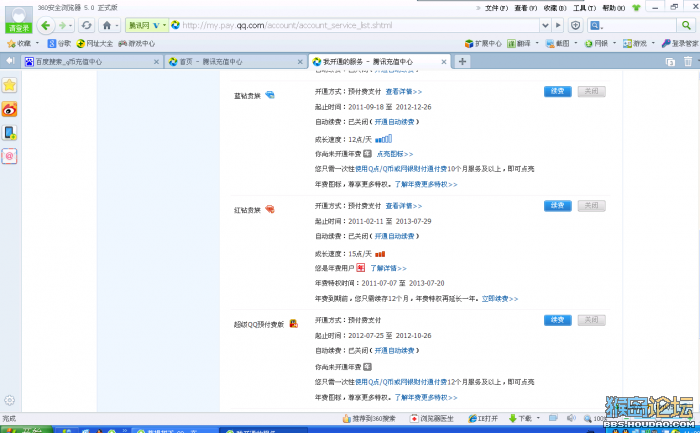This screenshot has width=700, height=433.
Task: Click 关闭 button for 蓝钻贵族
Action: pyautogui.click(x=592, y=92)
